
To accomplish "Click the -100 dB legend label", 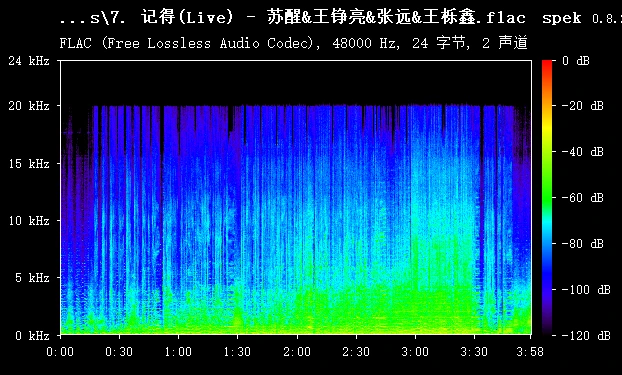I will [x=586, y=290].
